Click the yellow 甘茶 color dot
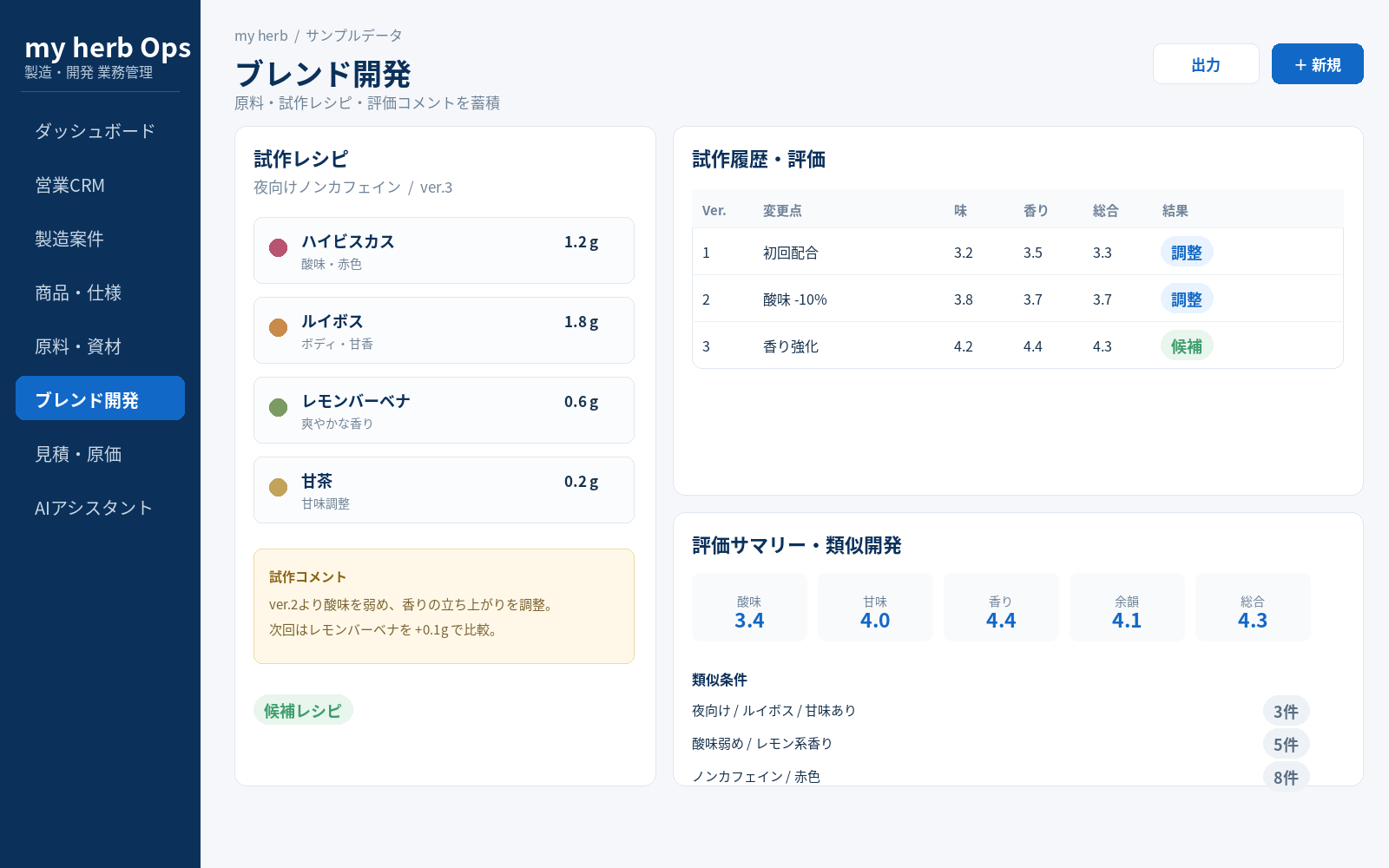 click(x=278, y=488)
